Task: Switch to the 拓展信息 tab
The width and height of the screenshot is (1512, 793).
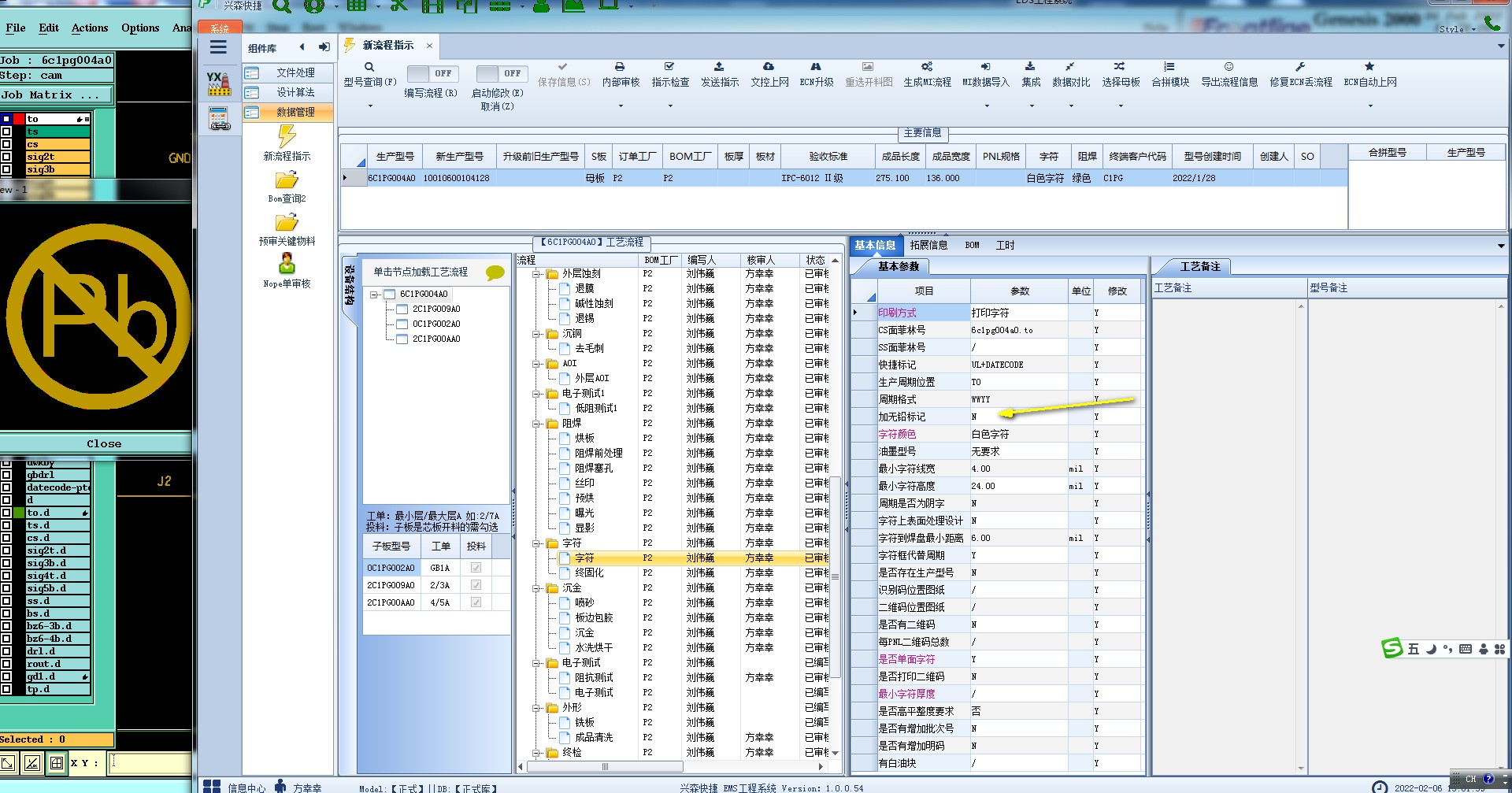Action: (x=928, y=246)
